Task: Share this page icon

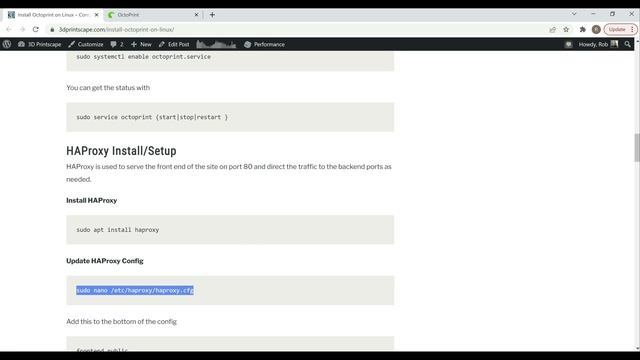Action: [553, 29]
